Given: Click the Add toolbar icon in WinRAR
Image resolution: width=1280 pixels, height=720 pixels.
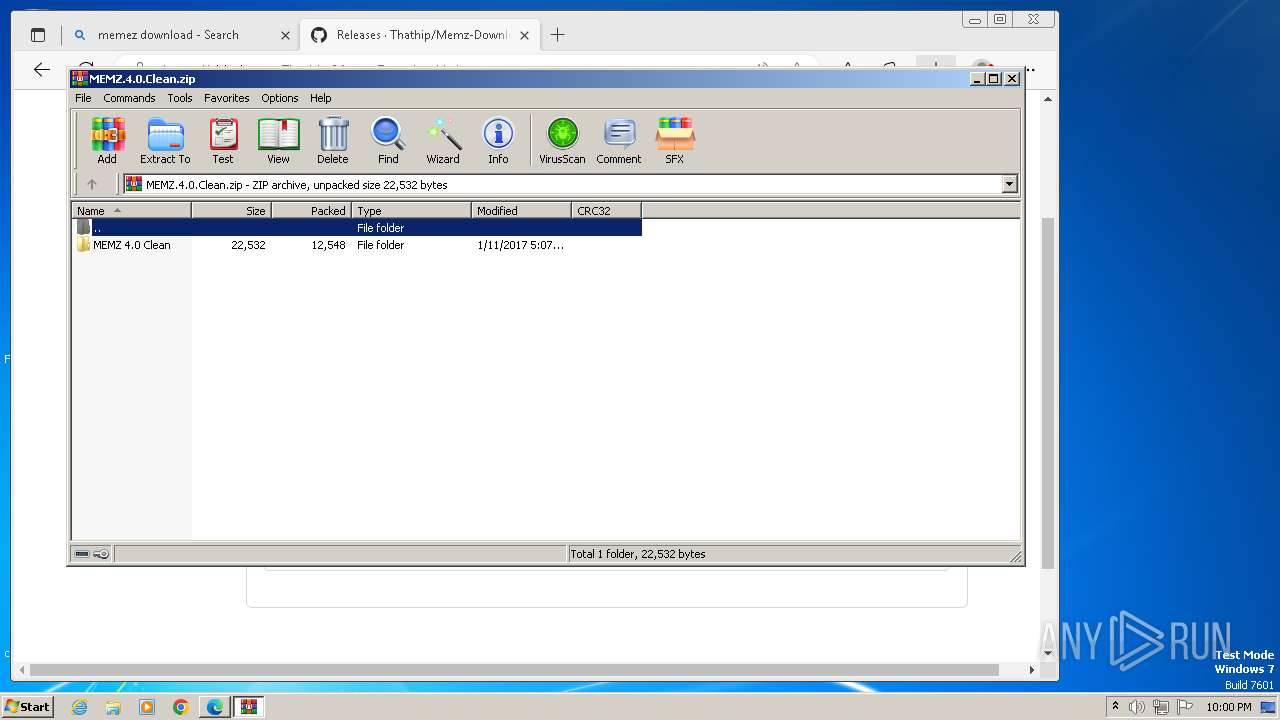Looking at the screenshot, I should pos(107,140).
